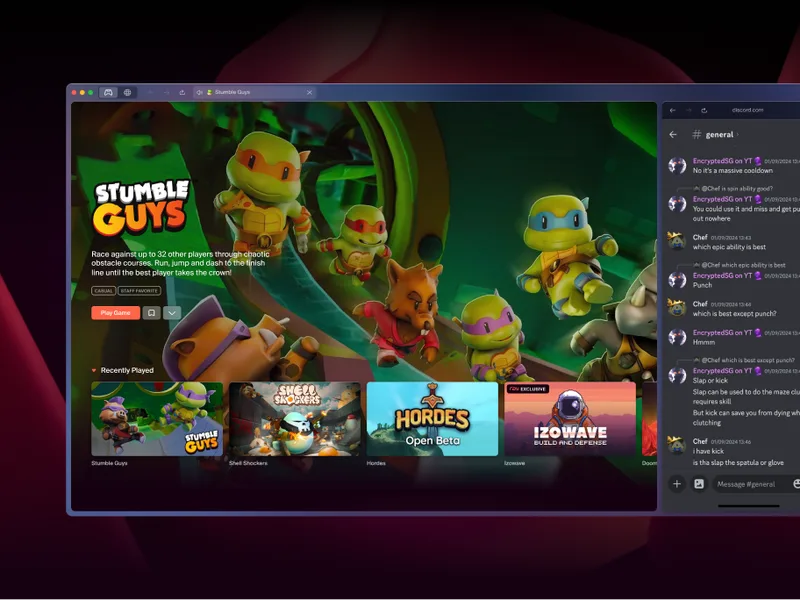Go forward using the browser toolbar forward arrow
This screenshot has width=800, height=600.
[x=166, y=92]
